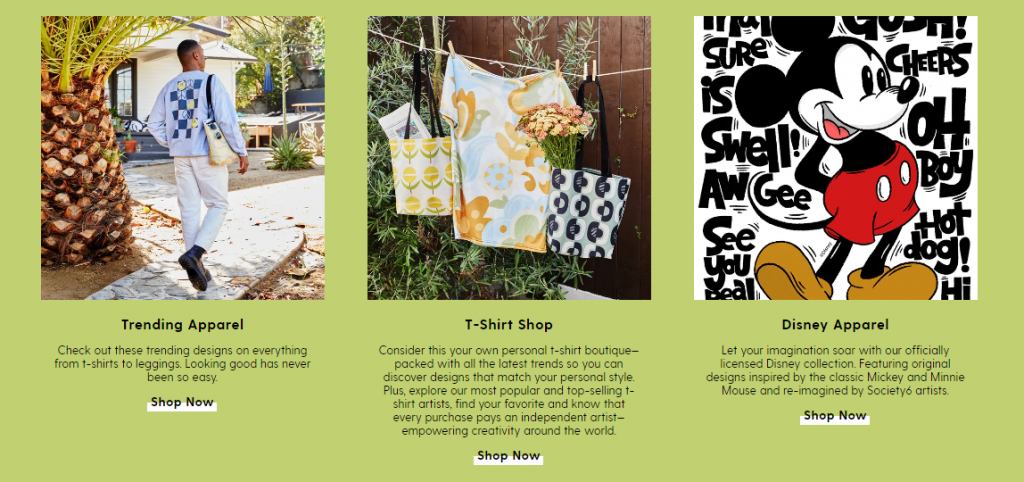Screen dimensions: 1024x482
Task: Click Shop Now under Disney Apparel
Action: coord(835,415)
